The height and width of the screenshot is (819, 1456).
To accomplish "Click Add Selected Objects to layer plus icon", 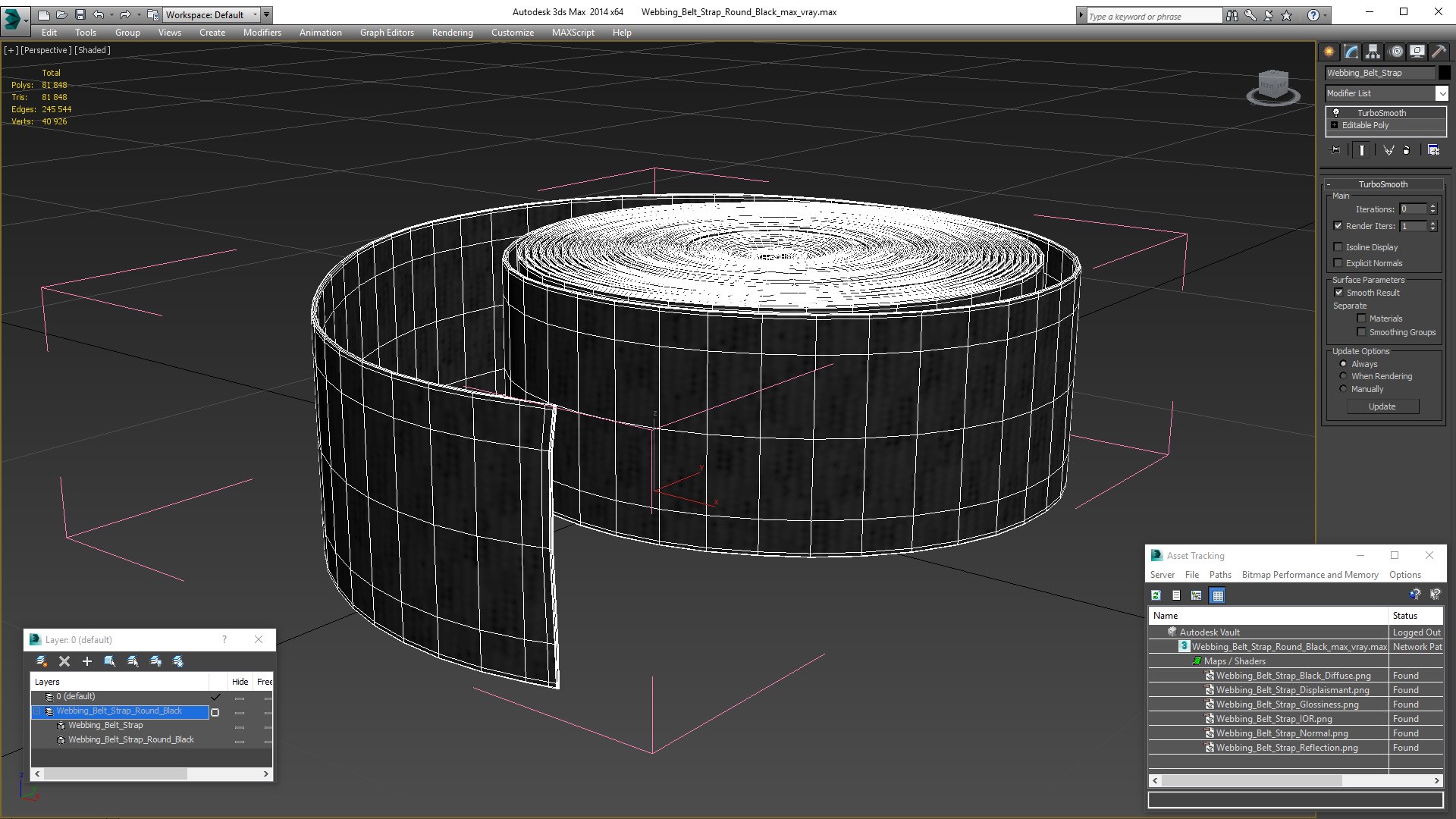I will 87,661.
